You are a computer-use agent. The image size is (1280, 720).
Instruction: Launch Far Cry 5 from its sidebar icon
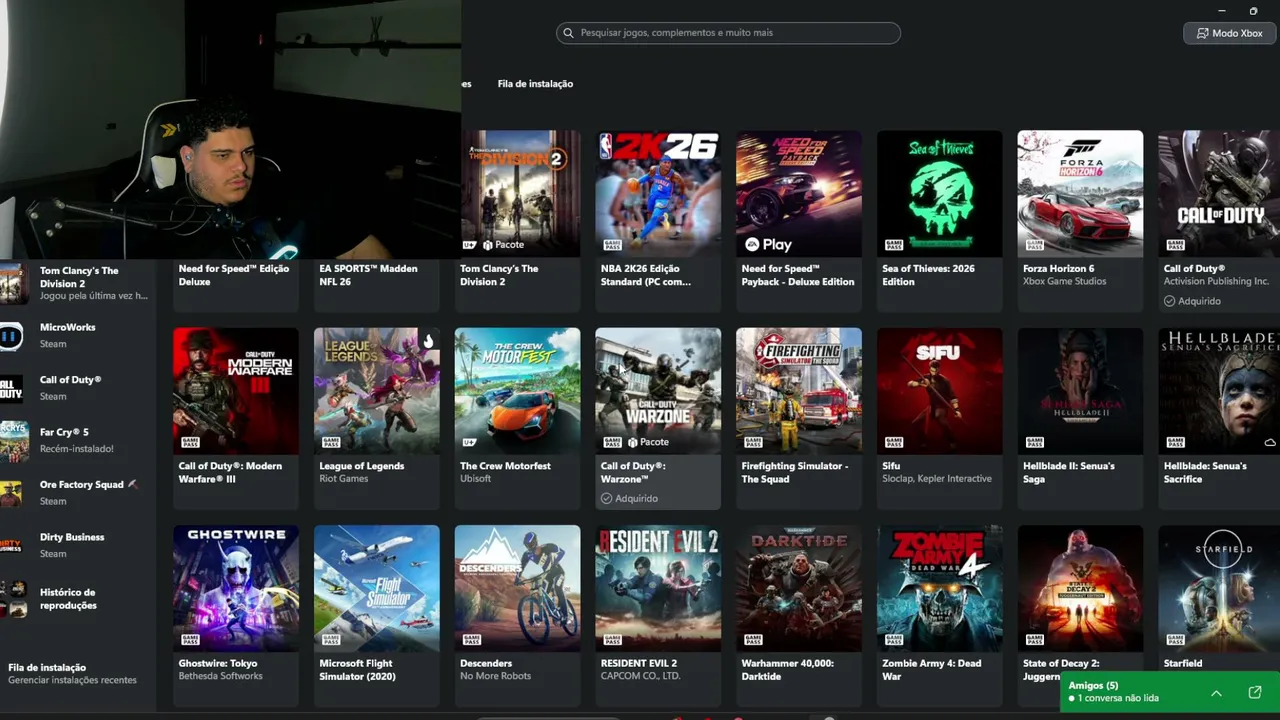click(13, 441)
